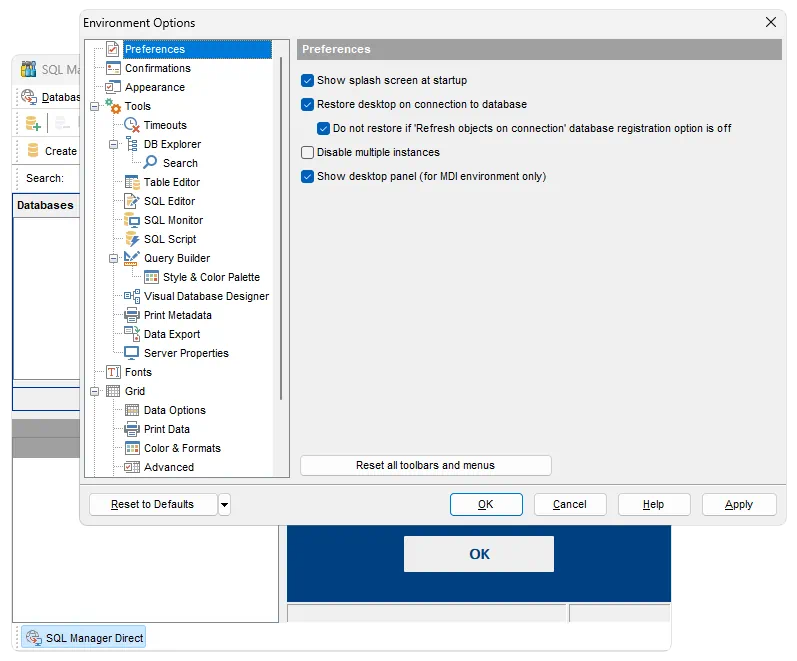
Task: Click the Timeouts clock icon
Action: (x=132, y=125)
